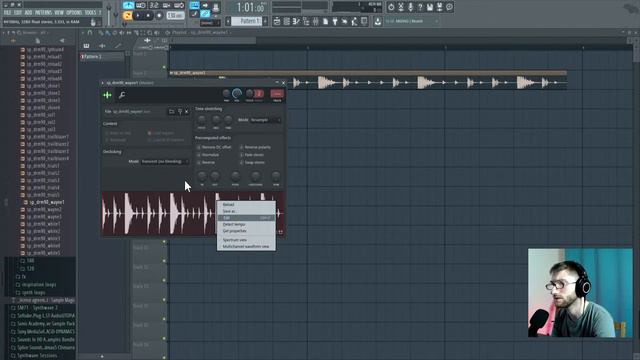Open the FILE menu

point(7,13)
